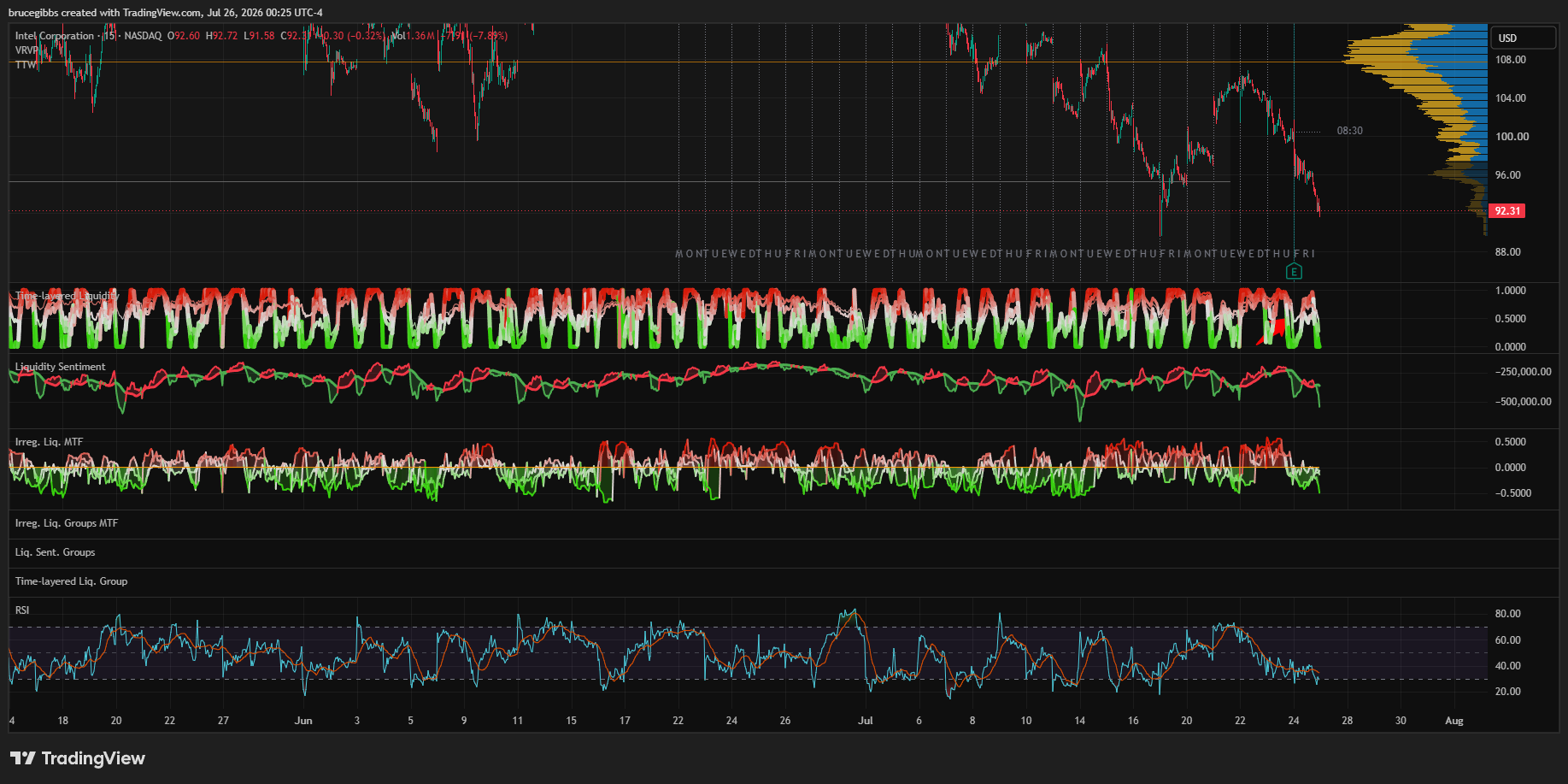
Task: Click the brucegibbs TradingView.com header text
Action: pos(166,13)
